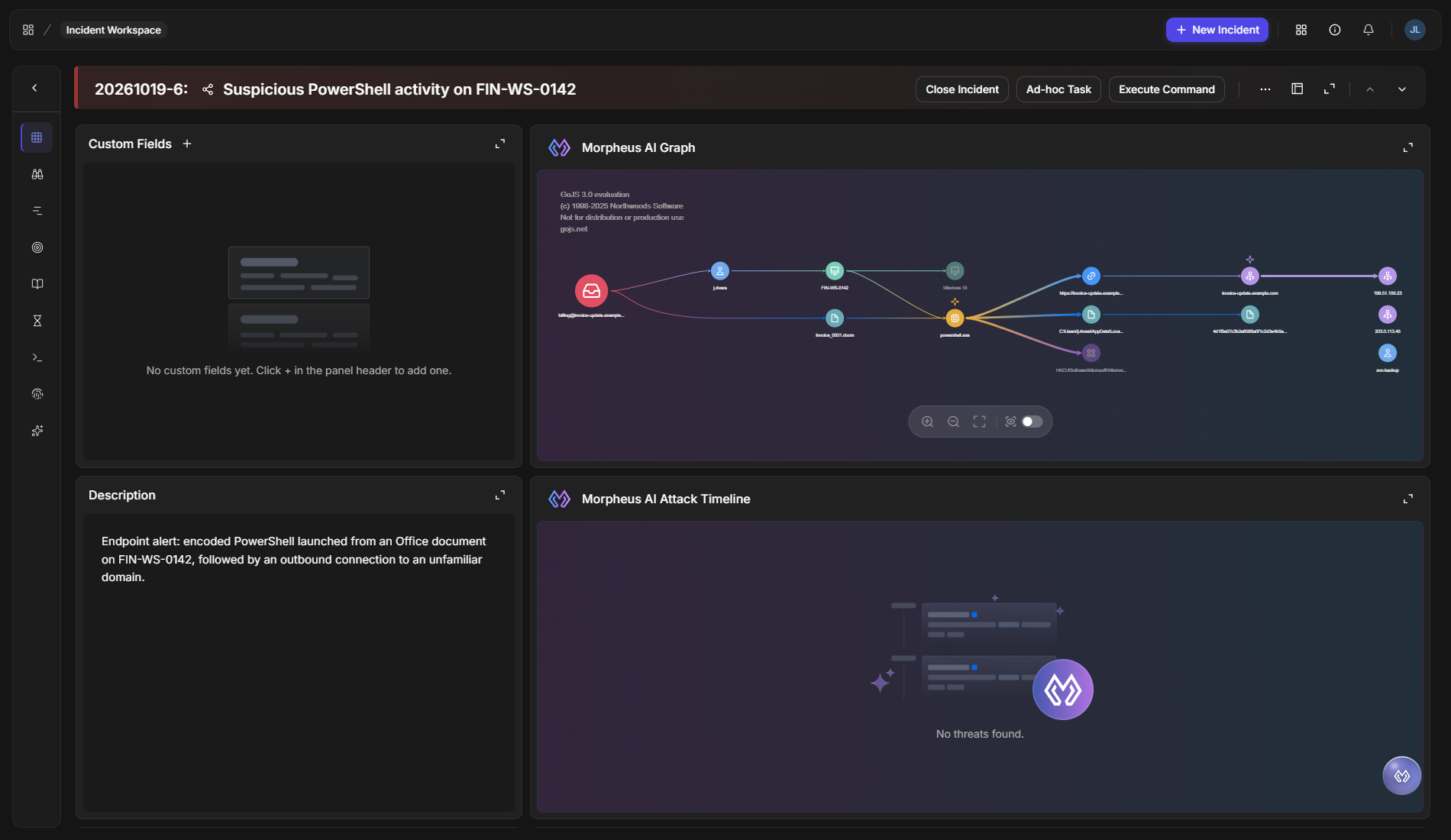Select the invoice-update.example.com domain node
The image size is (1451, 840).
tap(1249, 276)
